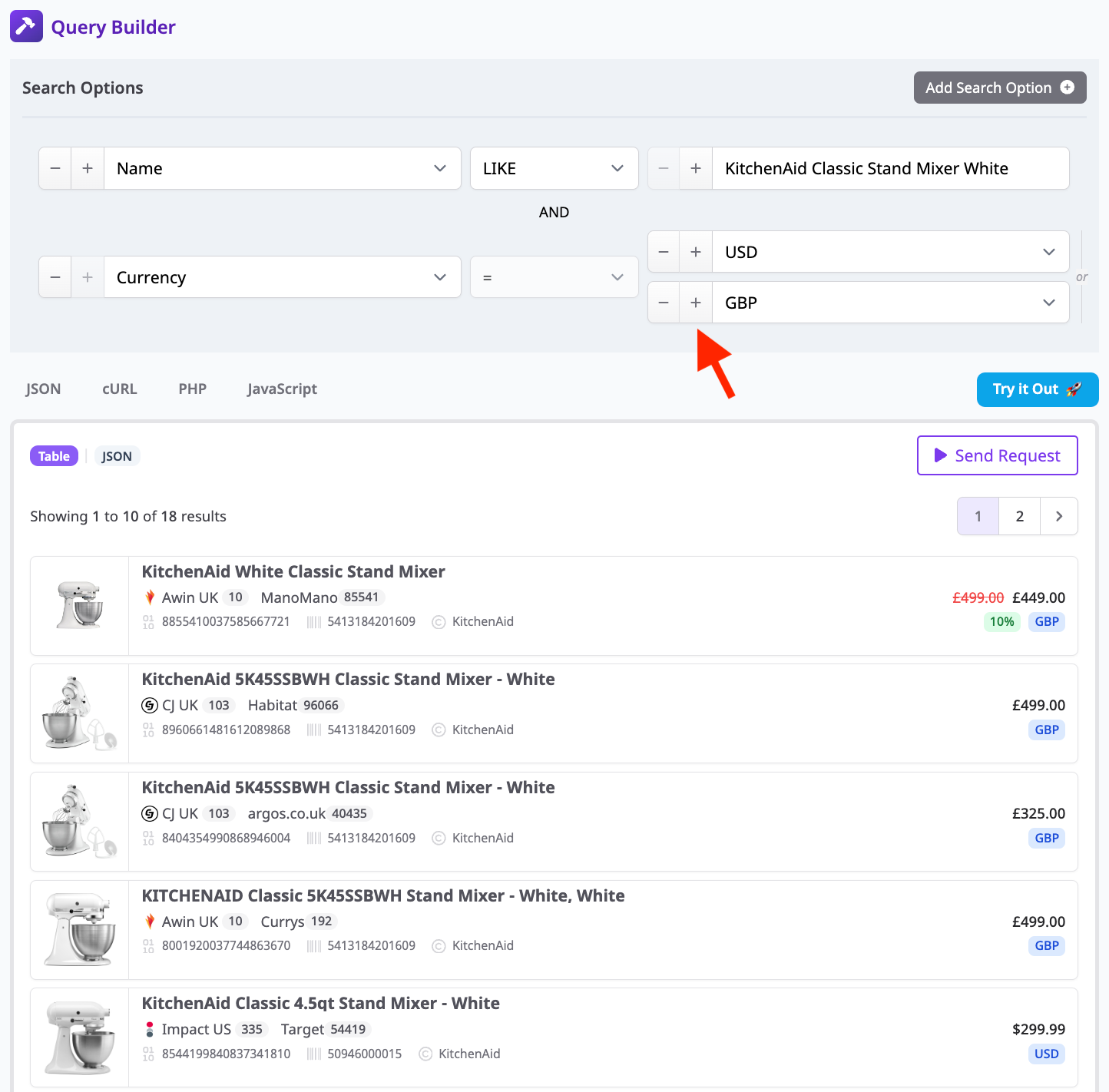Image resolution: width=1109 pixels, height=1092 pixels.
Task: Go to results page 2
Action: (x=1020, y=516)
